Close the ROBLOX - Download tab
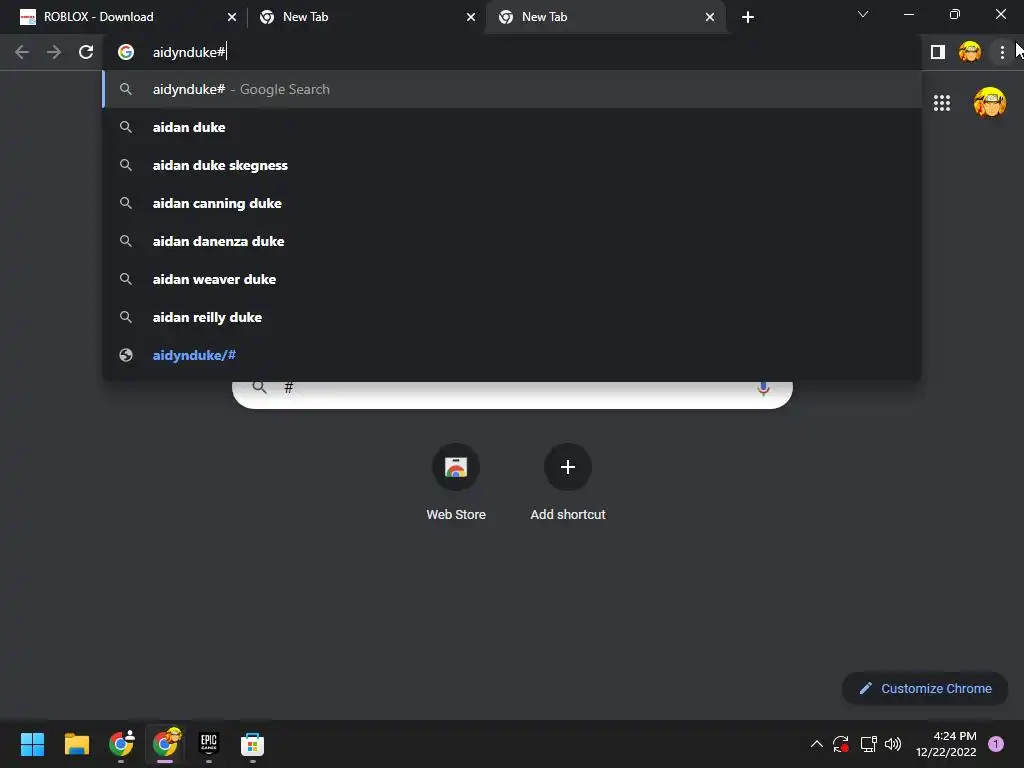The width and height of the screenshot is (1024, 768). coord(232,17)
